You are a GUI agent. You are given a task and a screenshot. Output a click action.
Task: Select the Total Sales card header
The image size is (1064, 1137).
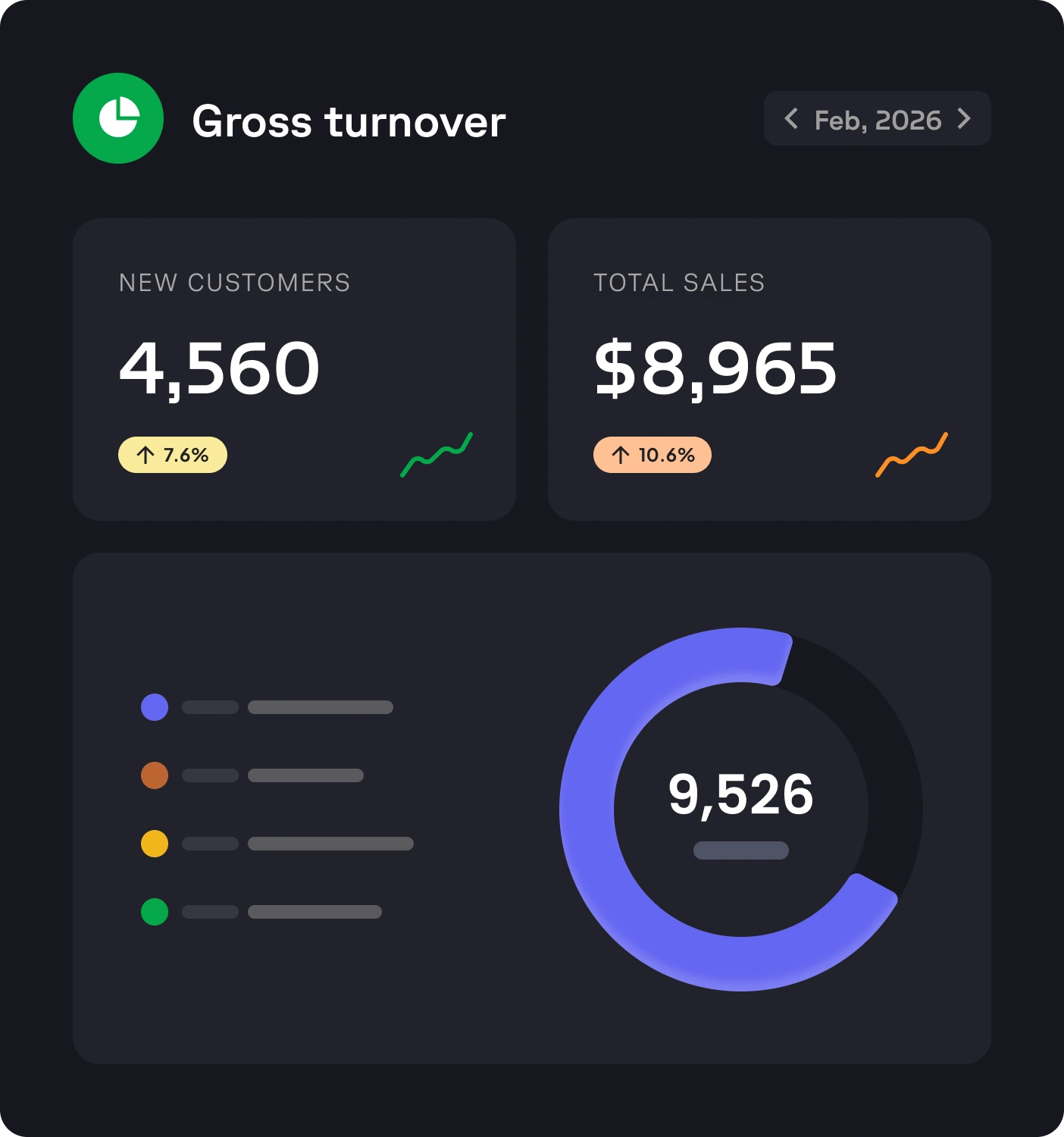coord(679,282)
